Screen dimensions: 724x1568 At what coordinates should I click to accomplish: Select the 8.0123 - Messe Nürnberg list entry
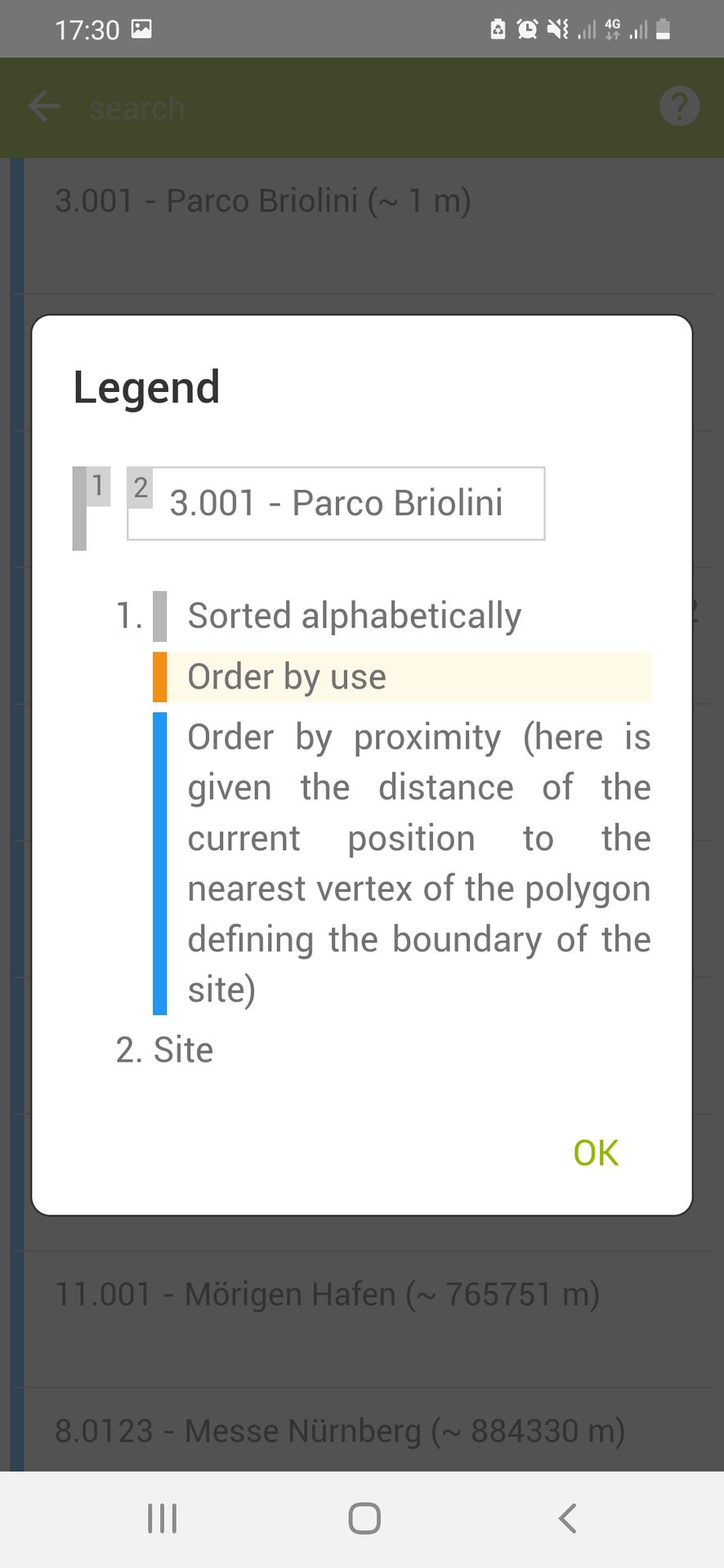pyautogui.click(x=339, y=1431)
